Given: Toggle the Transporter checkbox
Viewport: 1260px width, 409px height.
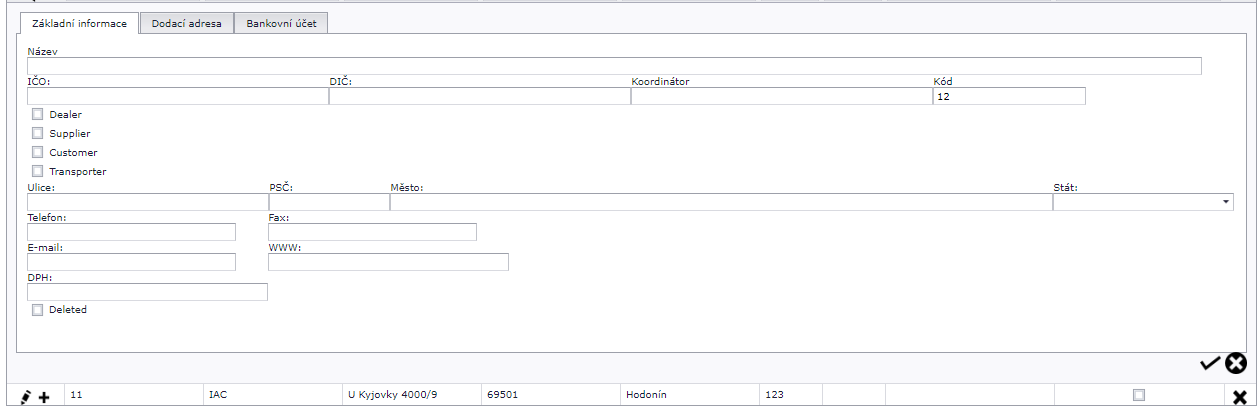Looking at the screenshot, I should (x=38, y=171).
